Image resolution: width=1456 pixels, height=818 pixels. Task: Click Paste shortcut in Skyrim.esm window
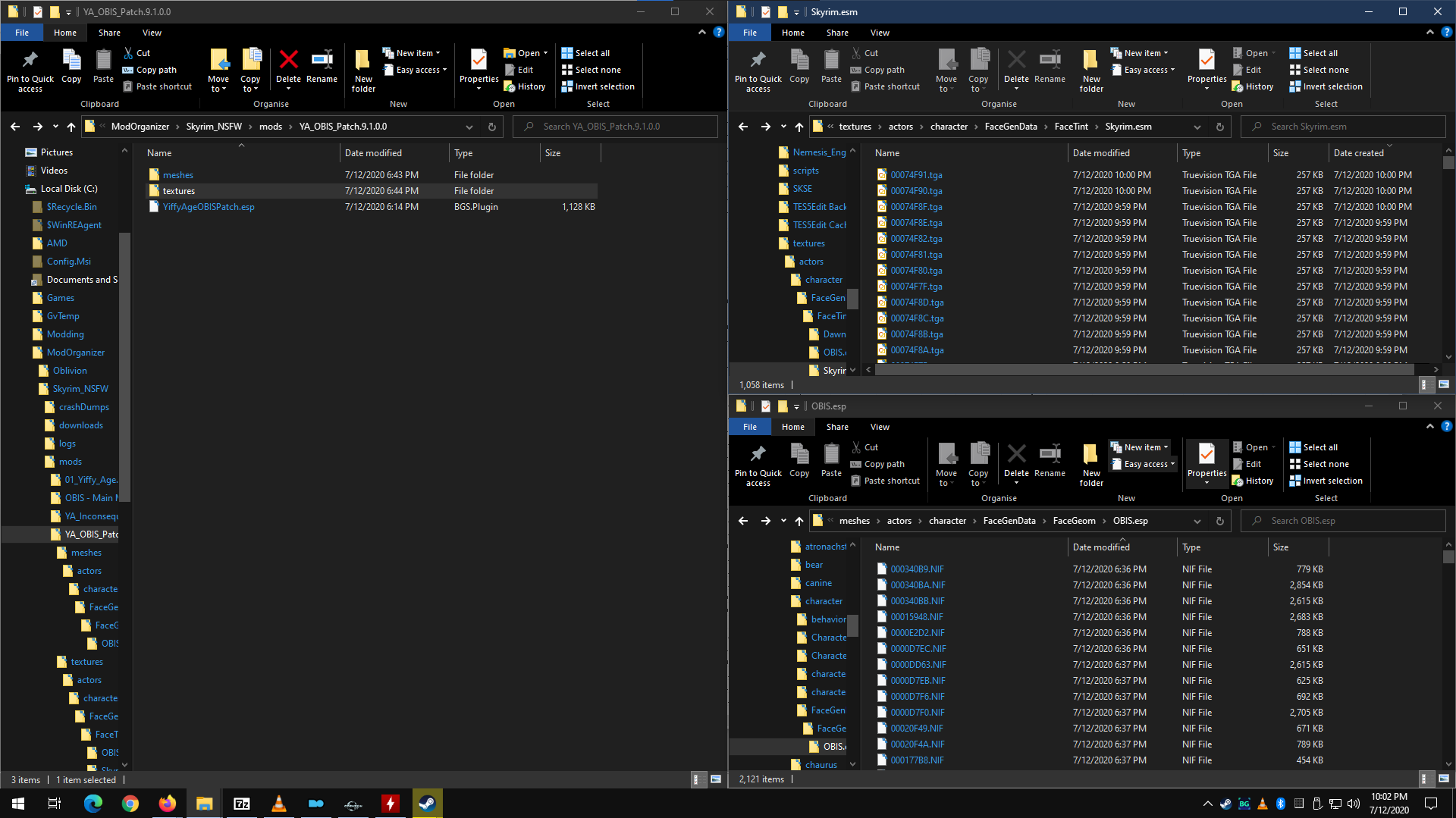point(886,86)
